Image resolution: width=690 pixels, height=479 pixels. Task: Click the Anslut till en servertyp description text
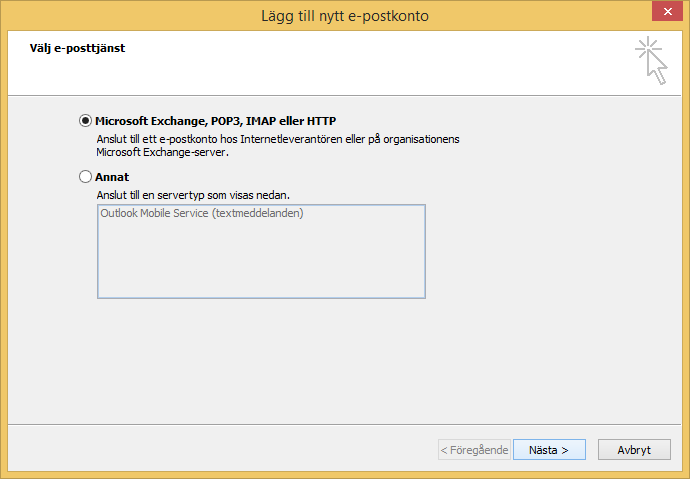click(193, 195)
